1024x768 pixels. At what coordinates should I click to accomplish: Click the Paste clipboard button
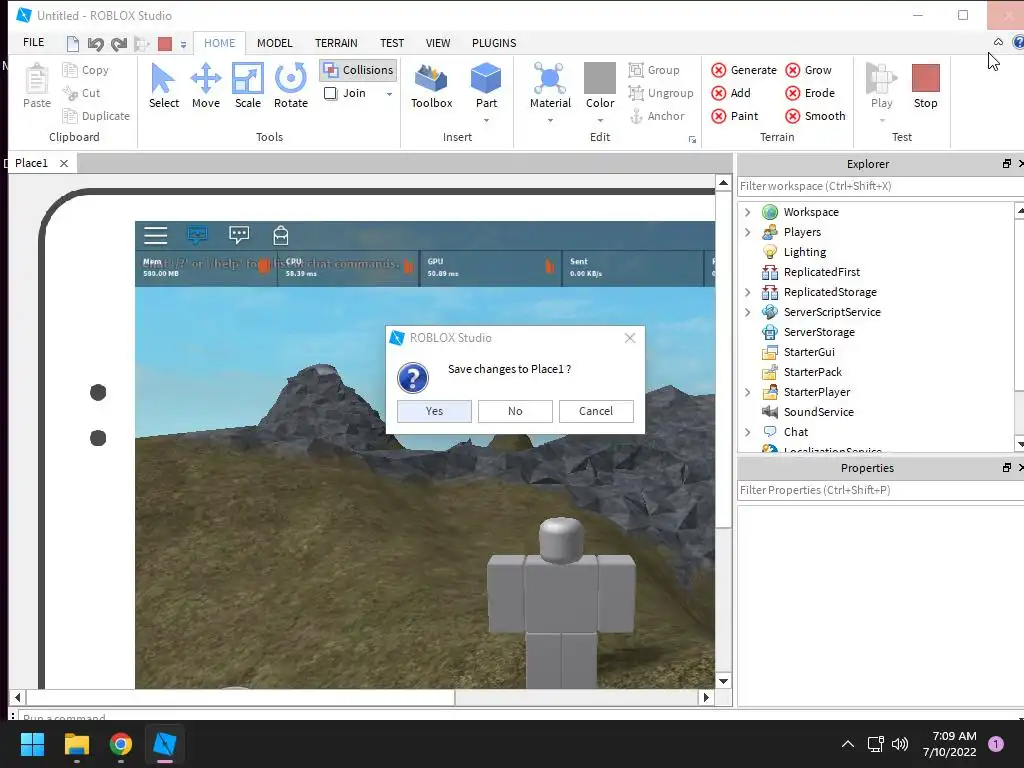37,86
